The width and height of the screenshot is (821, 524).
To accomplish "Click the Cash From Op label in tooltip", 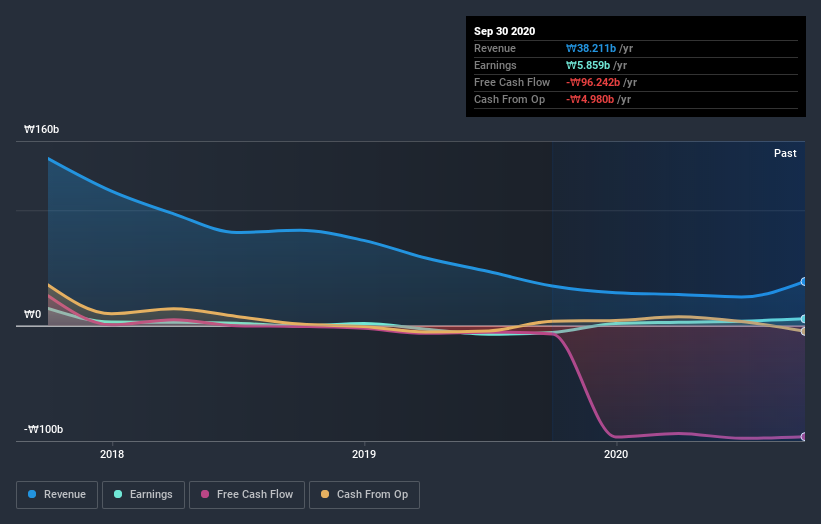I will (509, 99).
